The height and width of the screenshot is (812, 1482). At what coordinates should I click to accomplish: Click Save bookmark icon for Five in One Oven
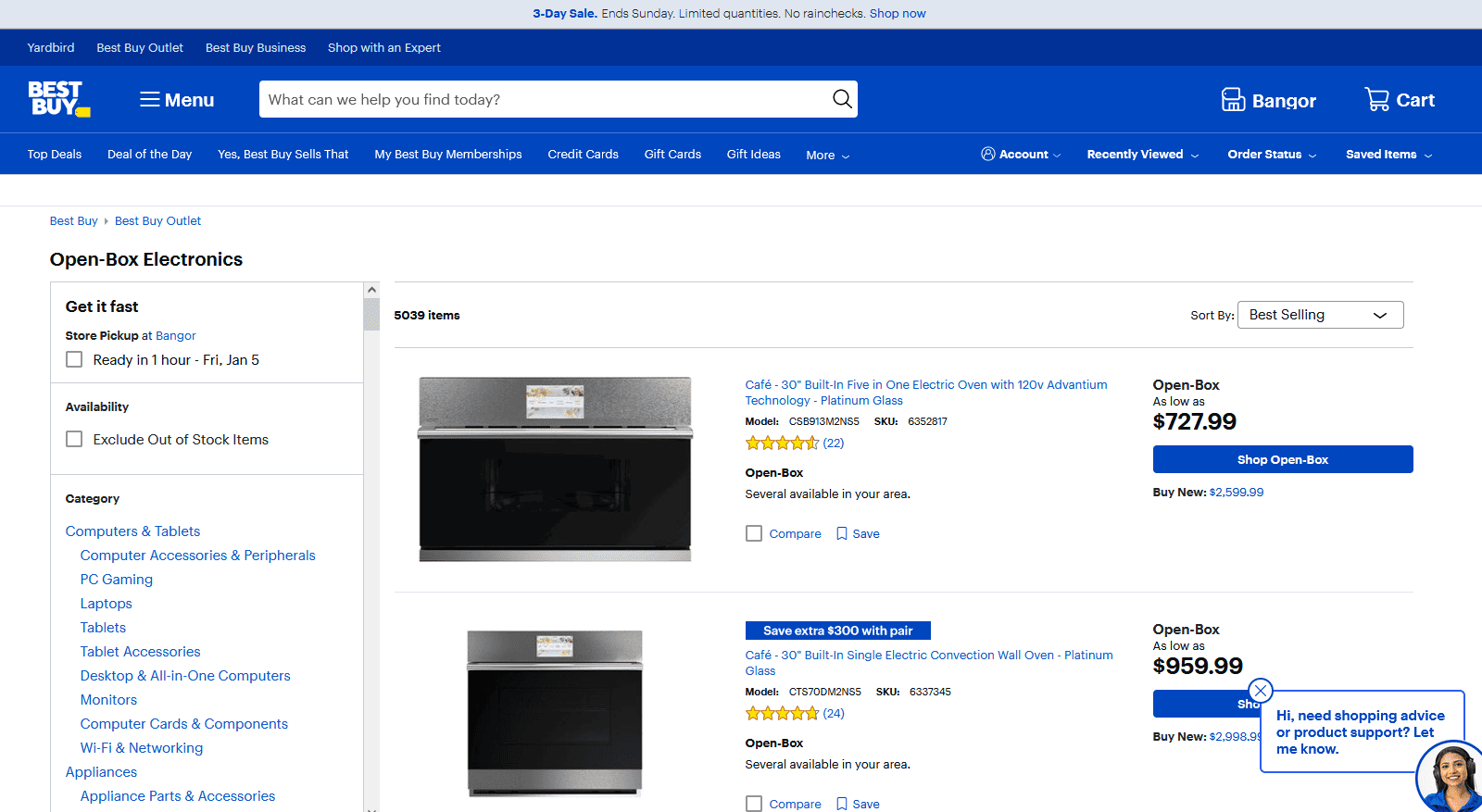[842, 533]
